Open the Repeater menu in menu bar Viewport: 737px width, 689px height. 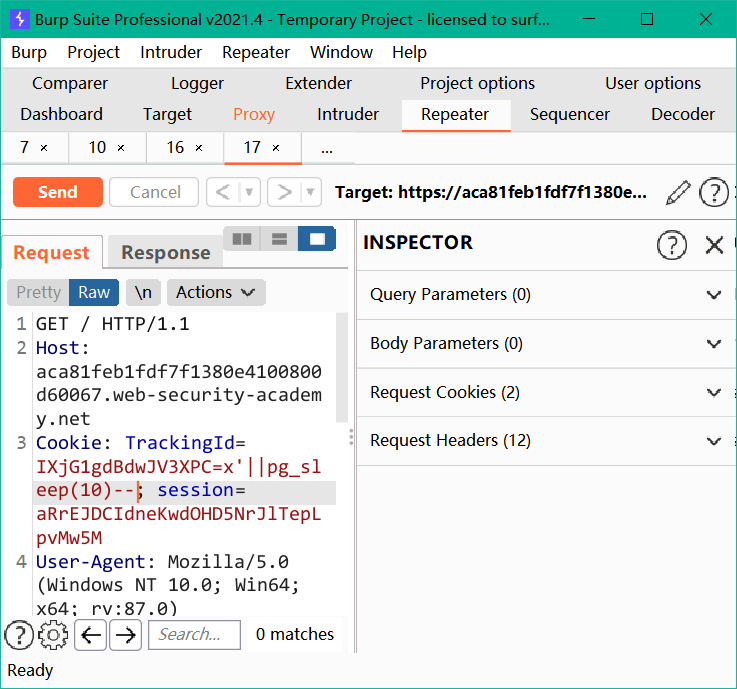coord(256,52)
